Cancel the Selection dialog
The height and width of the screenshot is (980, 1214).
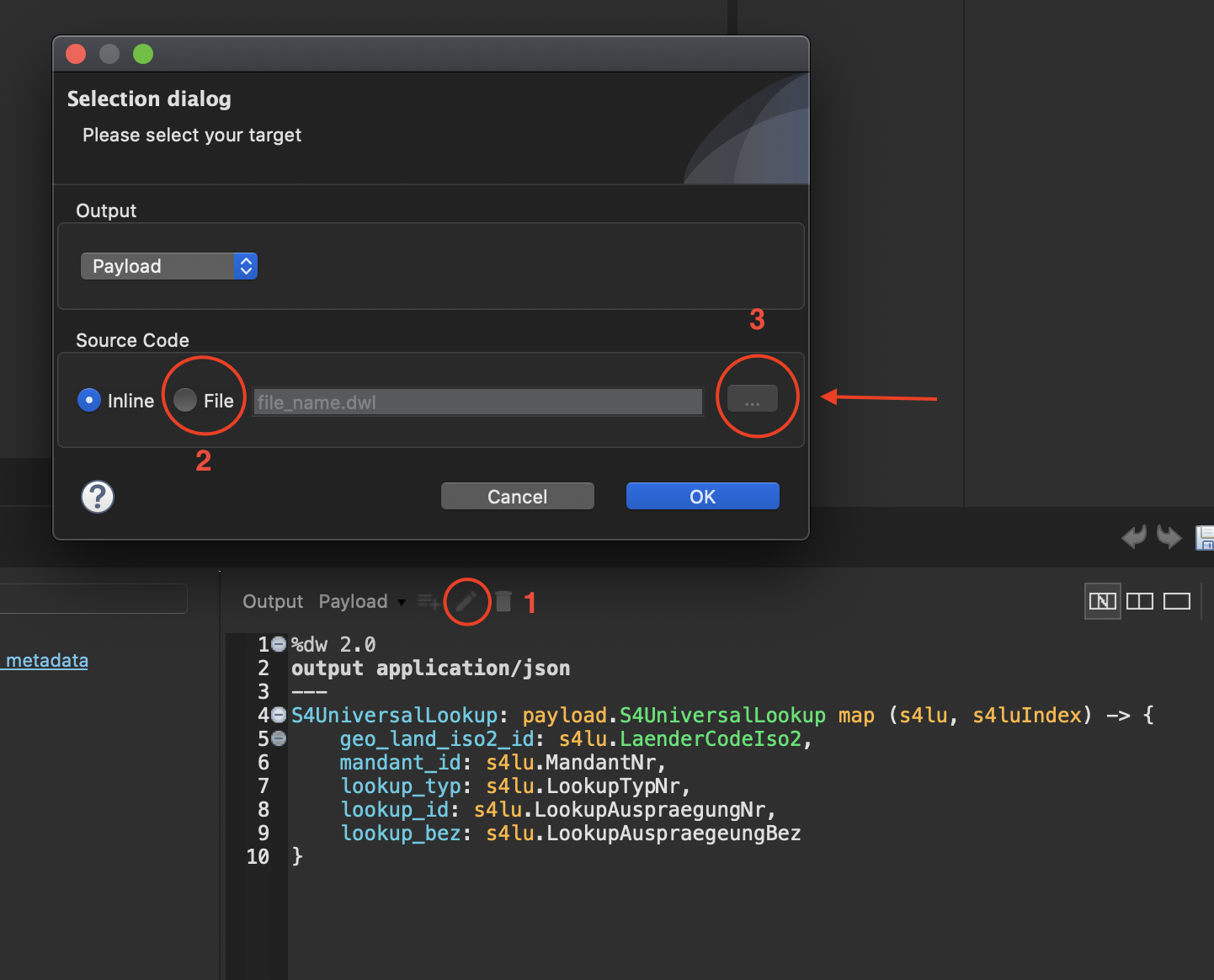tap(517, 496)
